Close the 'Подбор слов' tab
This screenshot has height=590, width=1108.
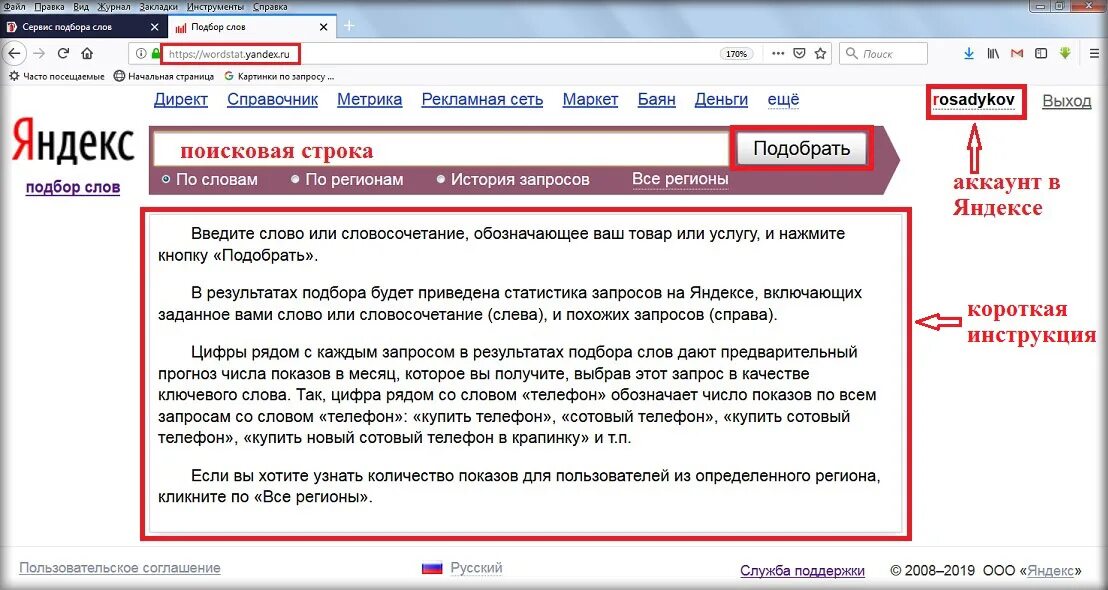(x=324, y=27)
